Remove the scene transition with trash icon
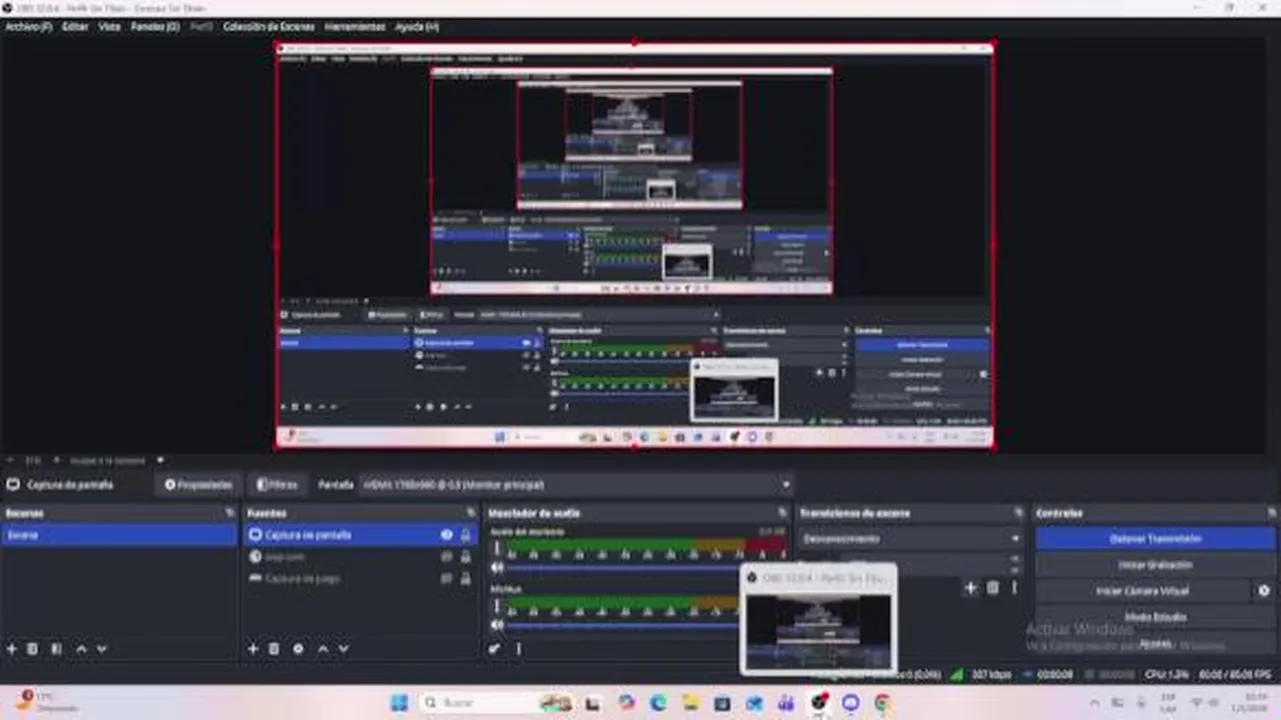1281x720 pixels. tap(993, 588)
